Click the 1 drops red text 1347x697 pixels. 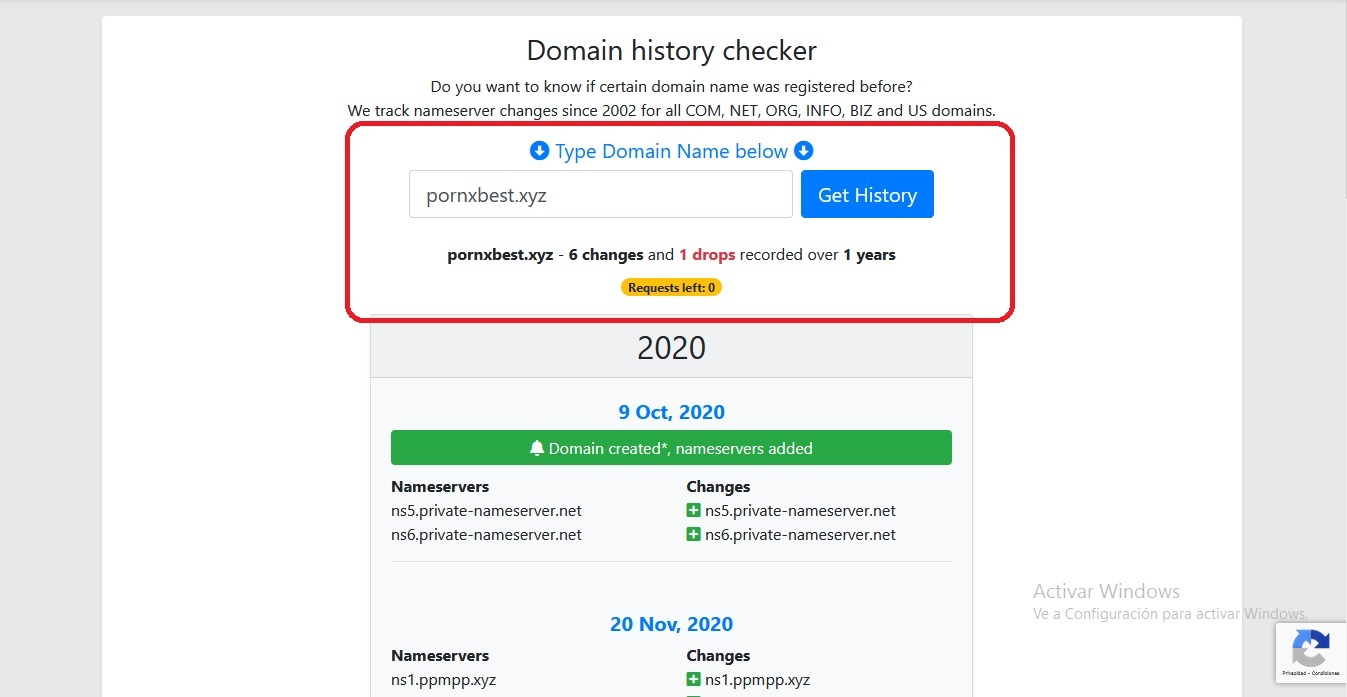click(707, 254)
